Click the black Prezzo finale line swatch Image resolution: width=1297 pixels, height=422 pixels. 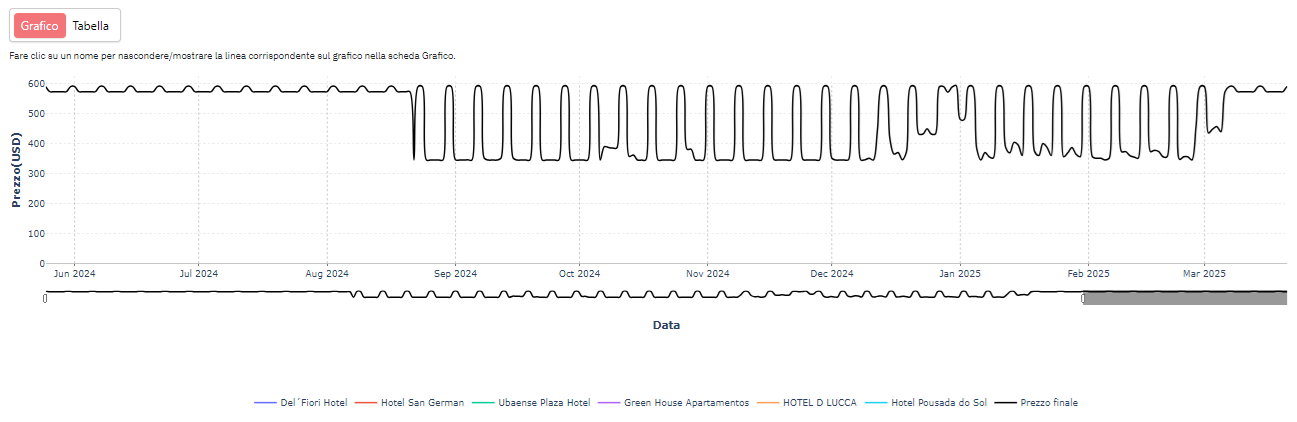pos(1005,403)
